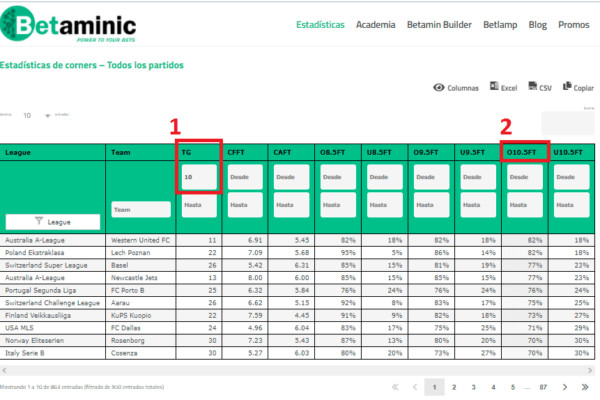600x400 pixels.
Task: Focus the U9.5FT Desde field
Action: click(478, 177)
